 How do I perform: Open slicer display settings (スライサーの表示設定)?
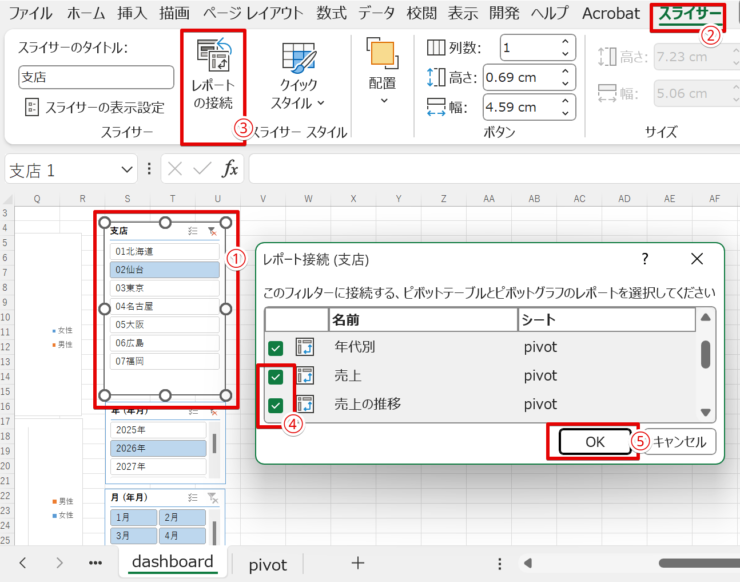(94, 108)
